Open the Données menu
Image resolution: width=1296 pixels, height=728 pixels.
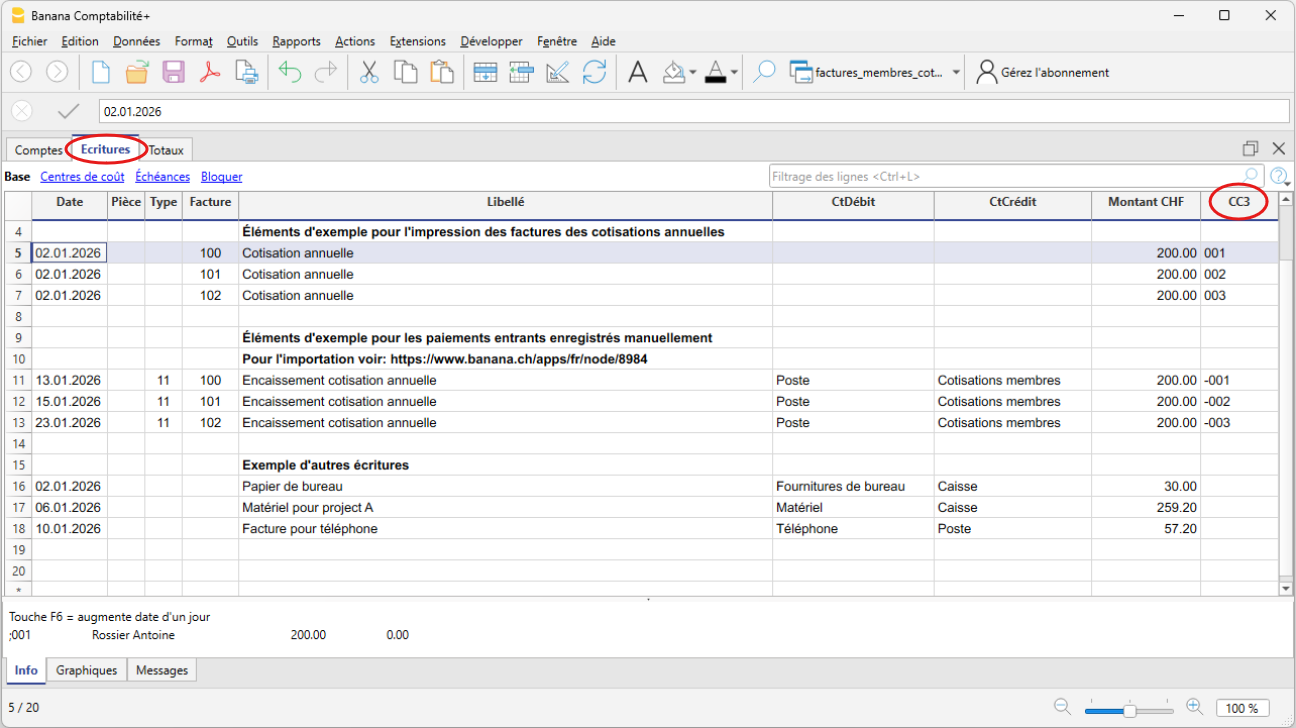[136, 41]
